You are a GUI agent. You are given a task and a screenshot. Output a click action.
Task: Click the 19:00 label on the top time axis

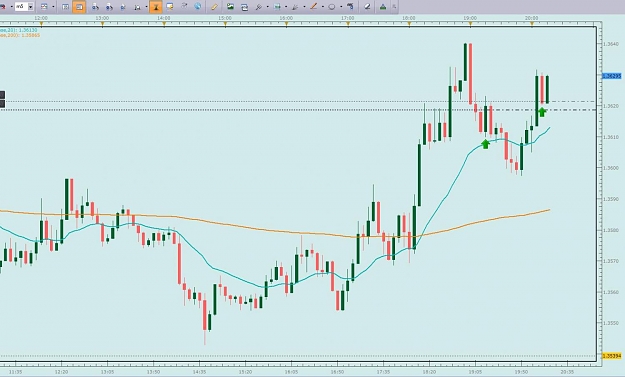(470, 18)
